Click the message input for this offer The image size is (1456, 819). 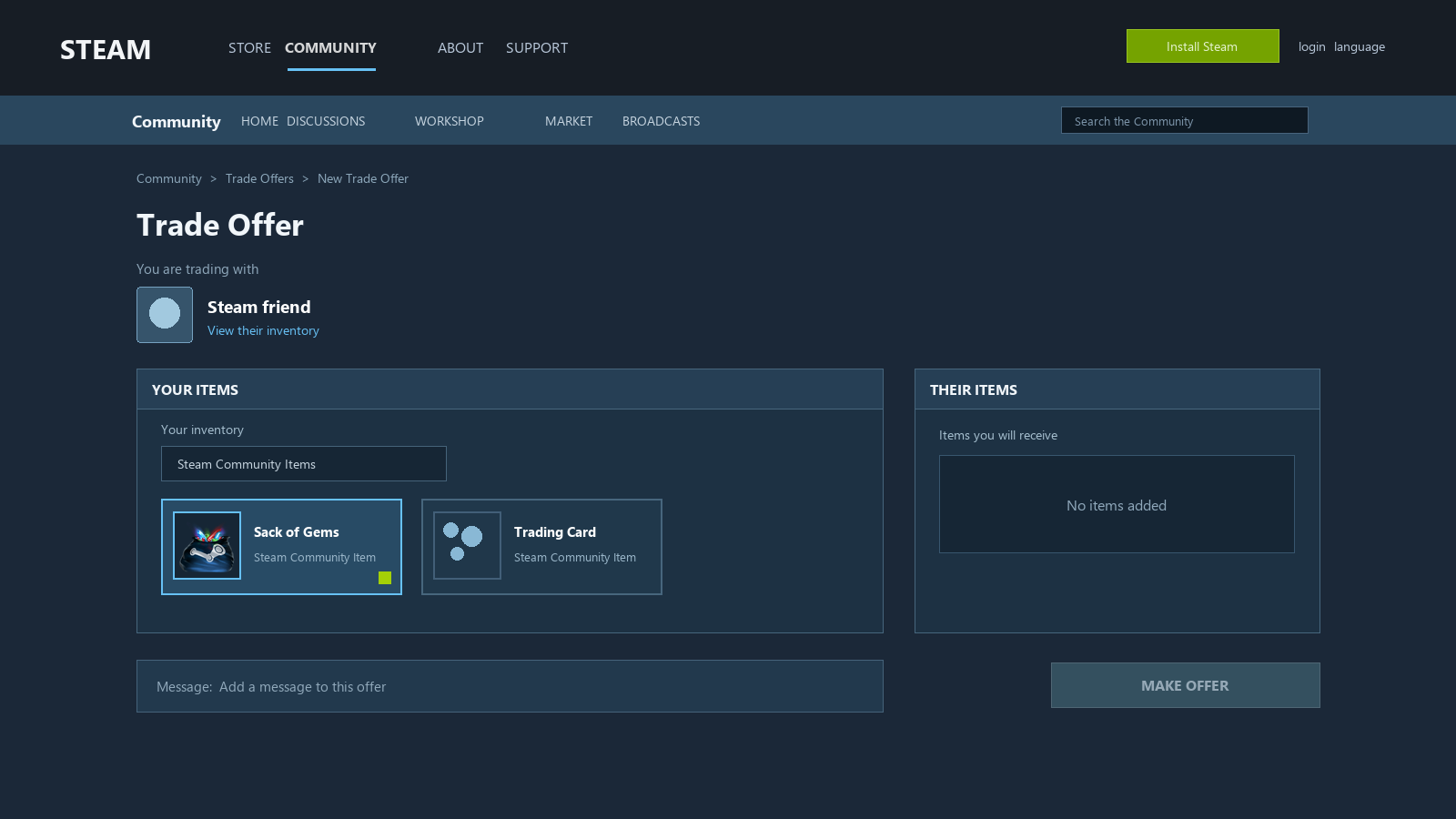pos(510,686)
